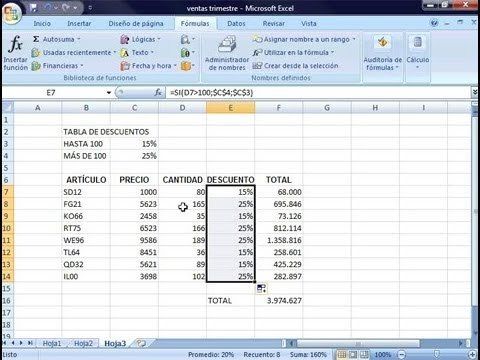480x360 pixels.
Task: Go to the previous sheet tab arrow
Action: 13,343
